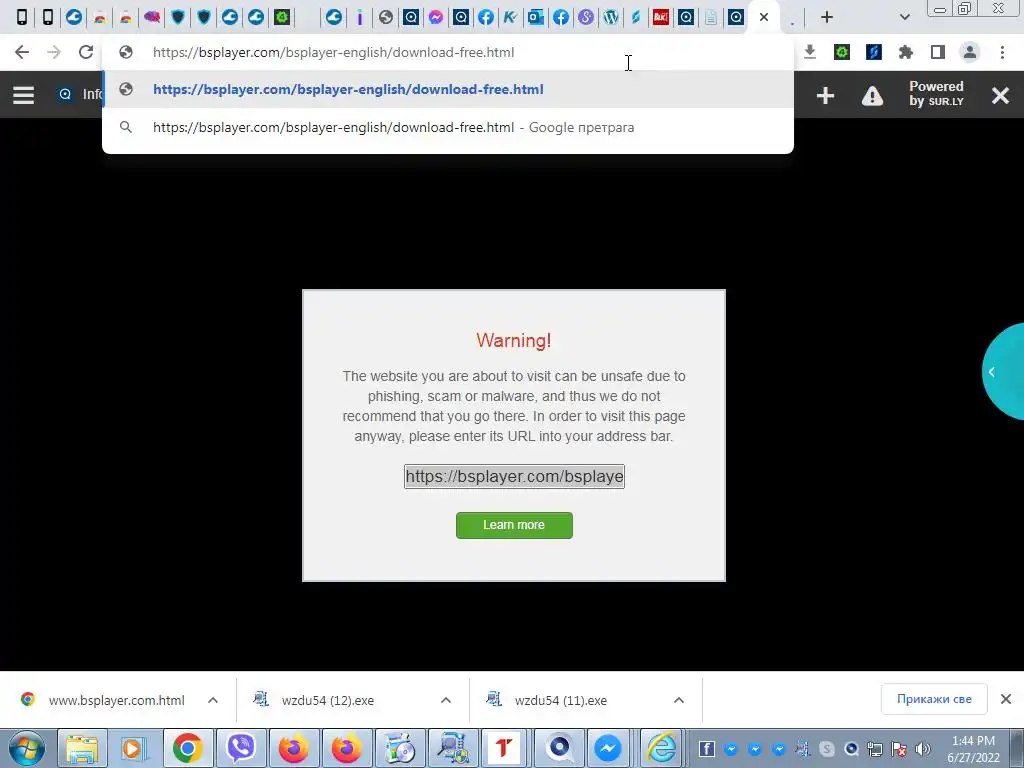Reload the current page
This screenshot has width=1024, height=768.
tap(86, 52)
